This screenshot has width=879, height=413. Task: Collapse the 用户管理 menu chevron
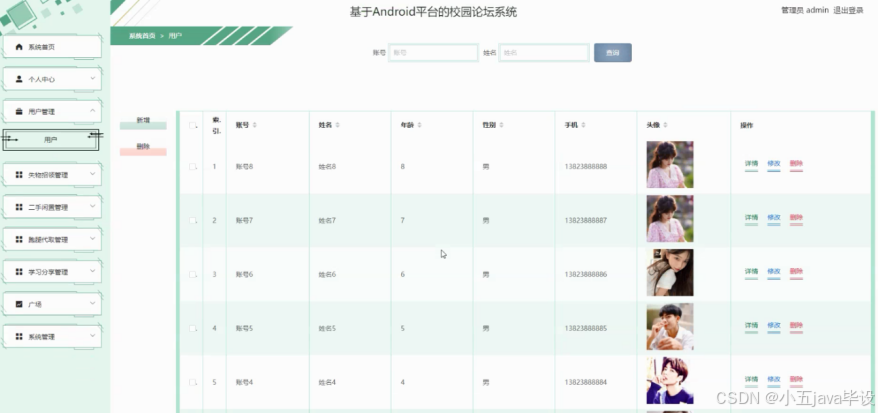tap(93, 111)
